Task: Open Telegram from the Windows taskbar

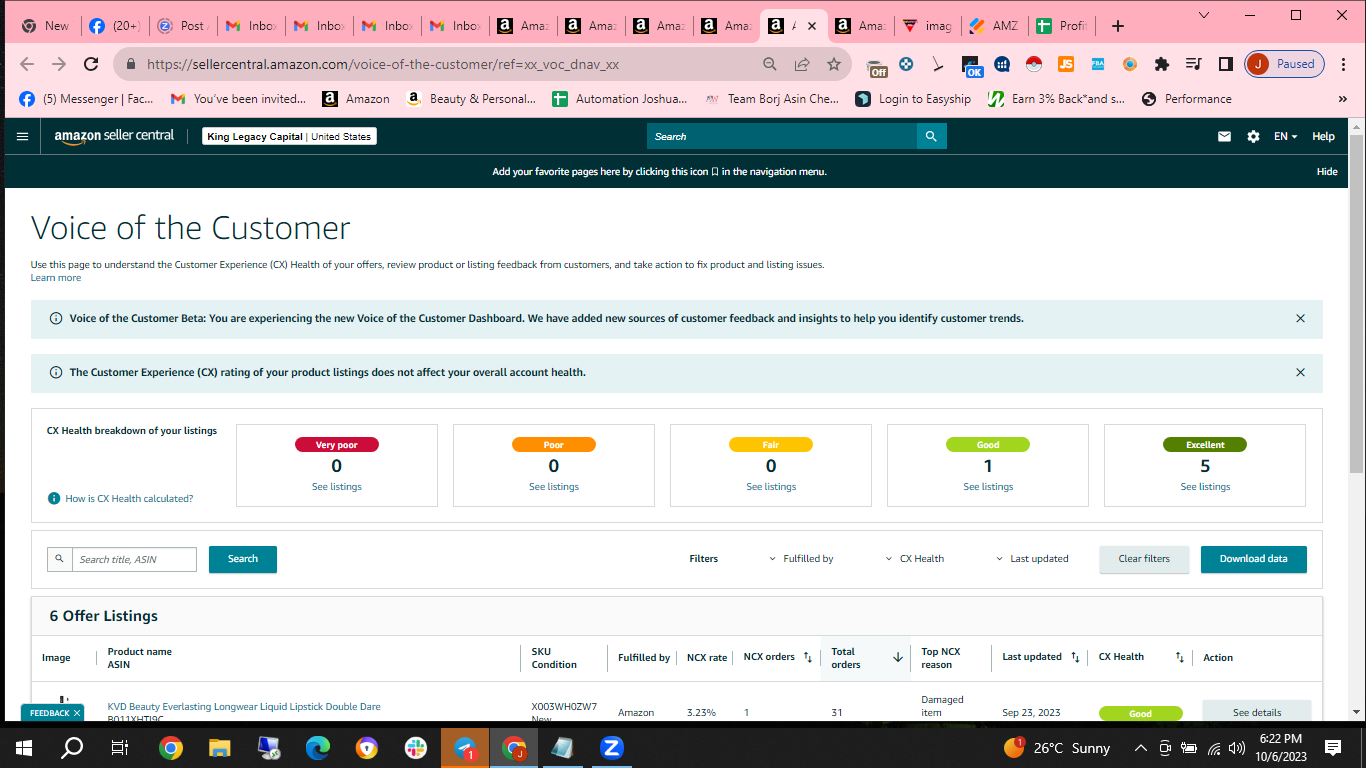Action: coord(465,748)
